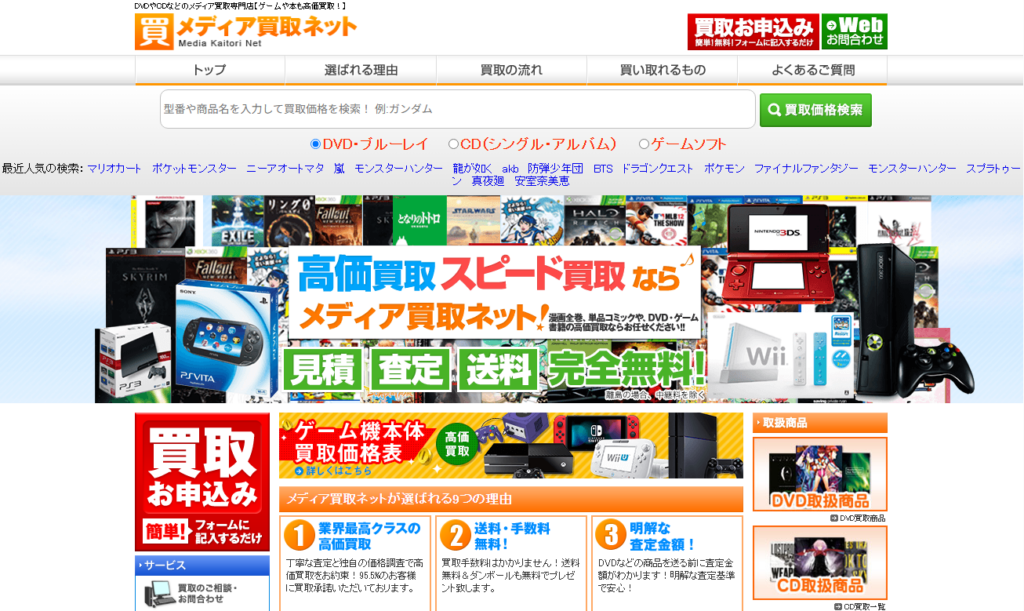The image size is (1024, 611).
Task: Click the magnifier icon on search button
Action: tap(775, 110)
